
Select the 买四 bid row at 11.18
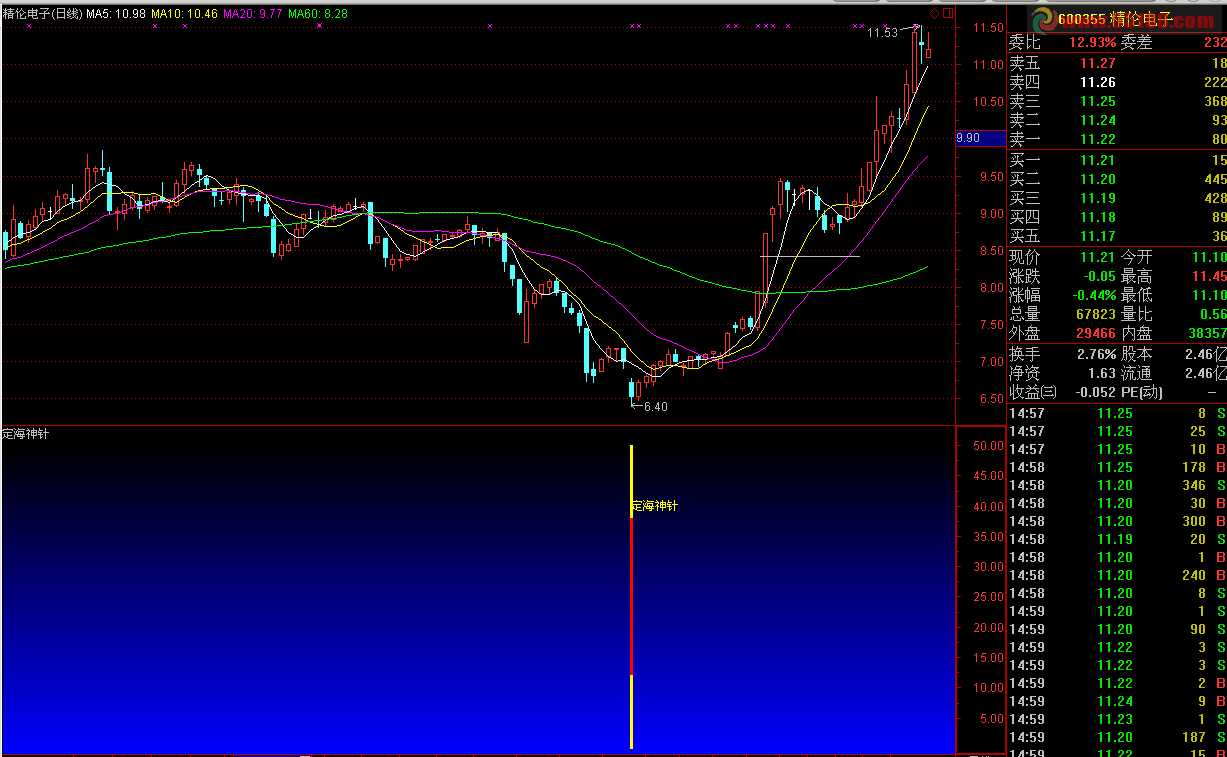1117,217
